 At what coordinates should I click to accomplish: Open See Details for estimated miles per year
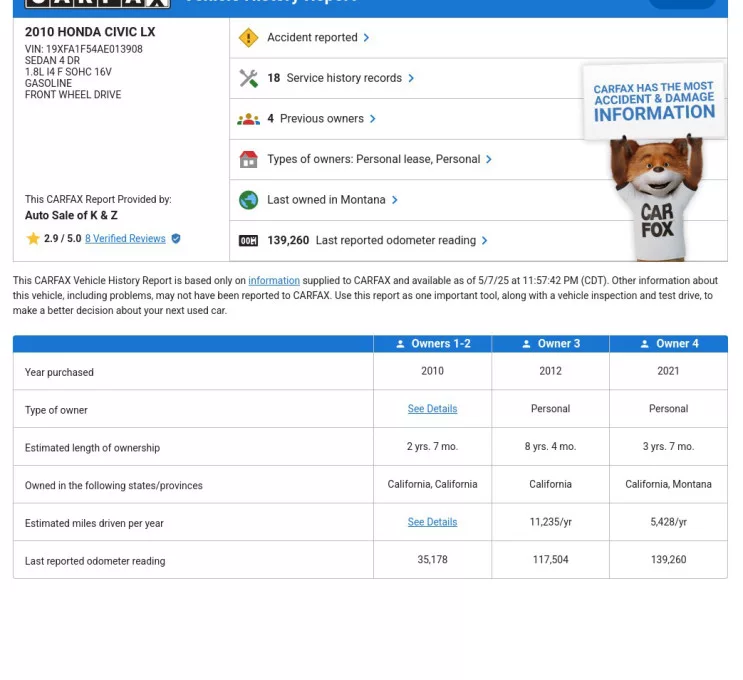point(432,522)
